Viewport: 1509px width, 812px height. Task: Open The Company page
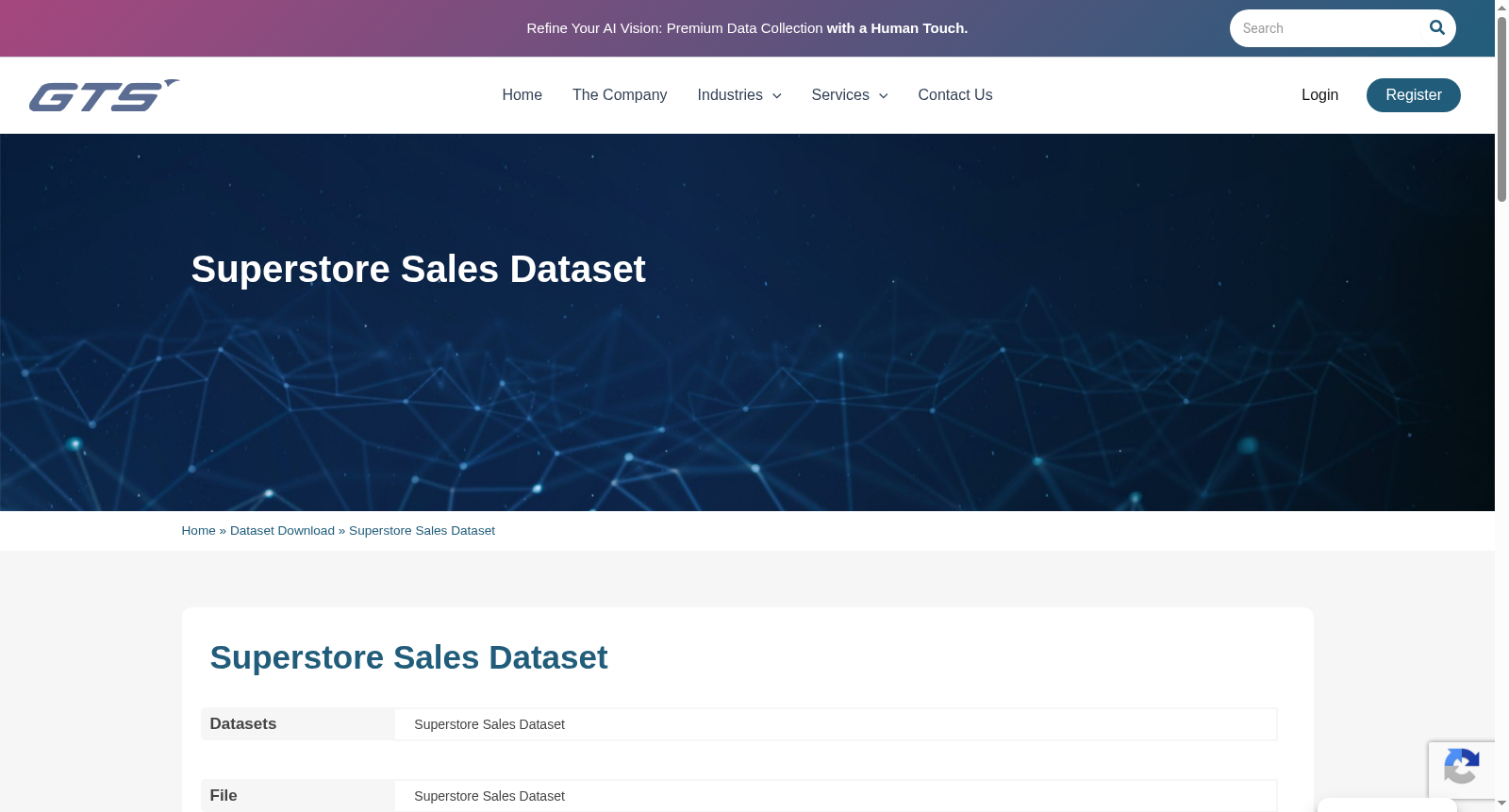click(620, 95)
